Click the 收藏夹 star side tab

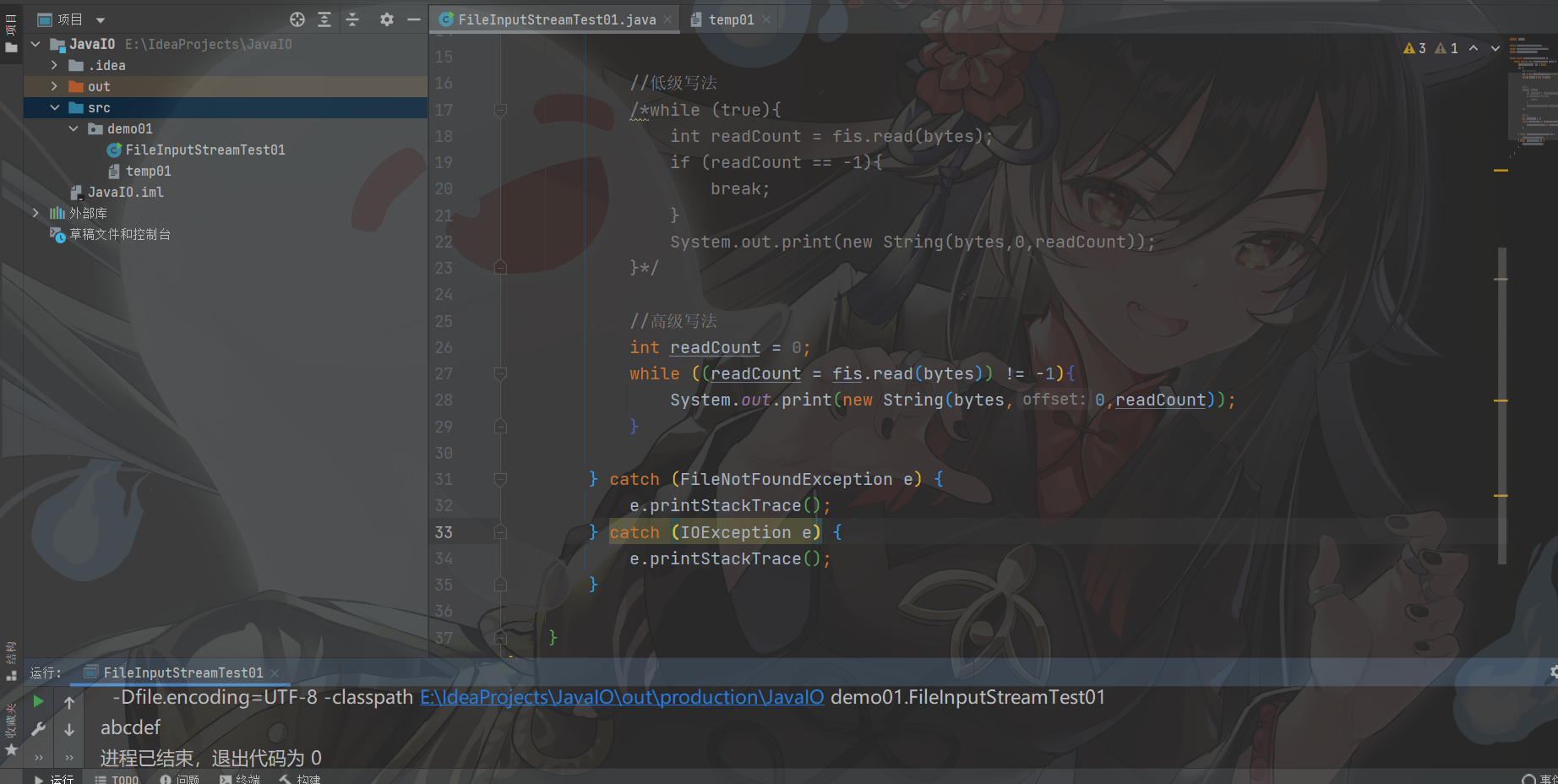(x=11, y=731)
